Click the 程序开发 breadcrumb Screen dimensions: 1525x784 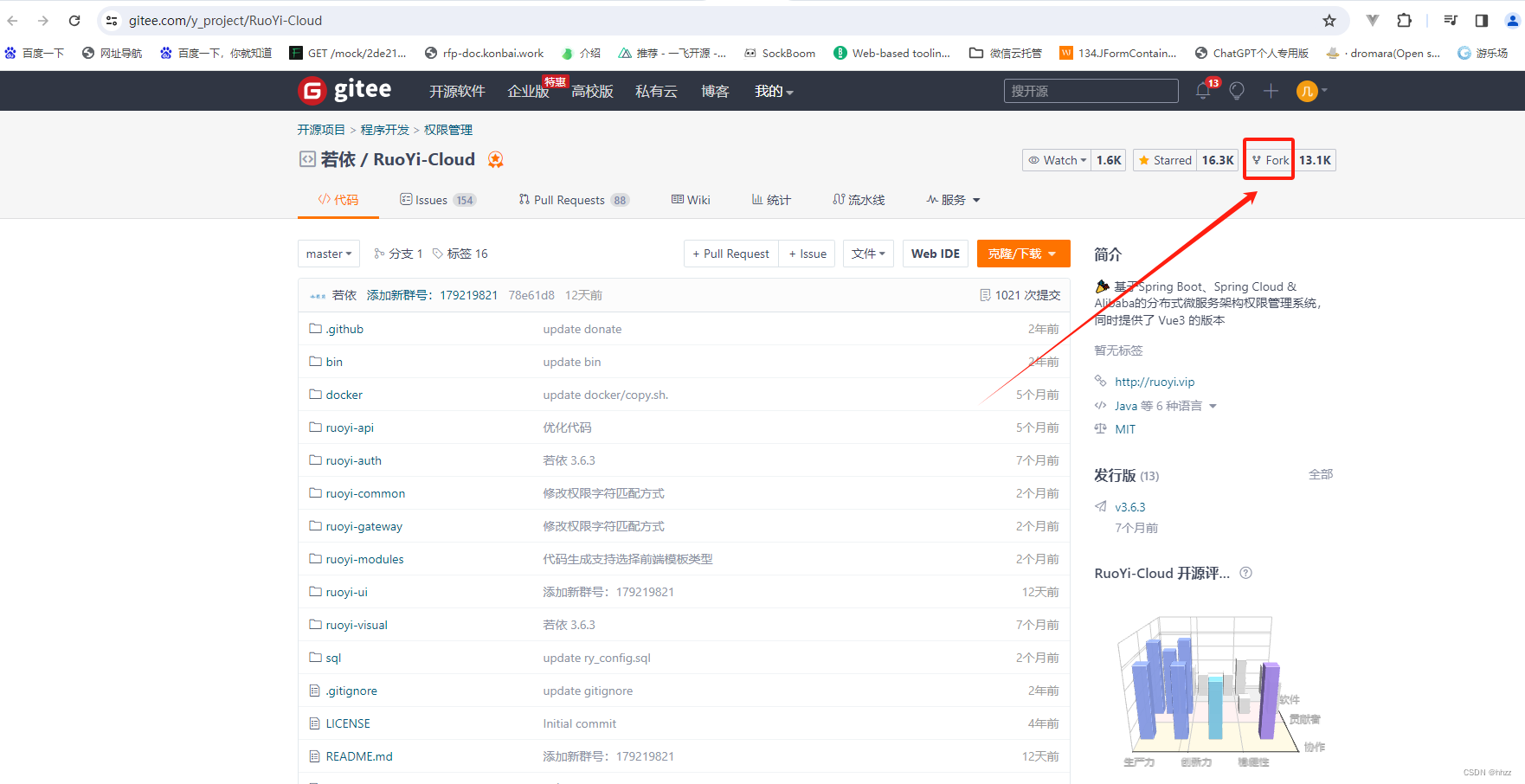tap(385, 130)
